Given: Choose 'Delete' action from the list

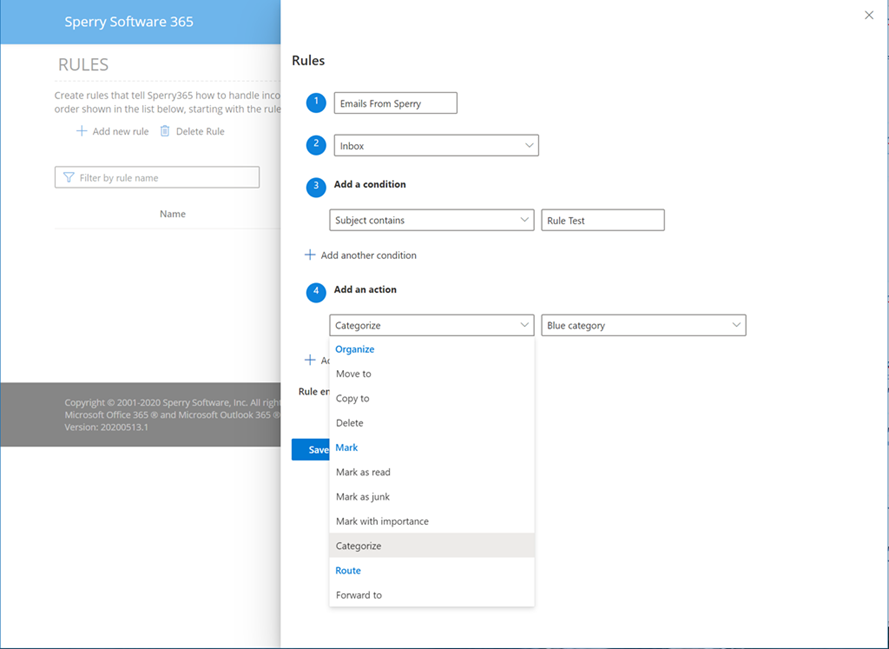Looking at the screenshot, I should point(431,423).
